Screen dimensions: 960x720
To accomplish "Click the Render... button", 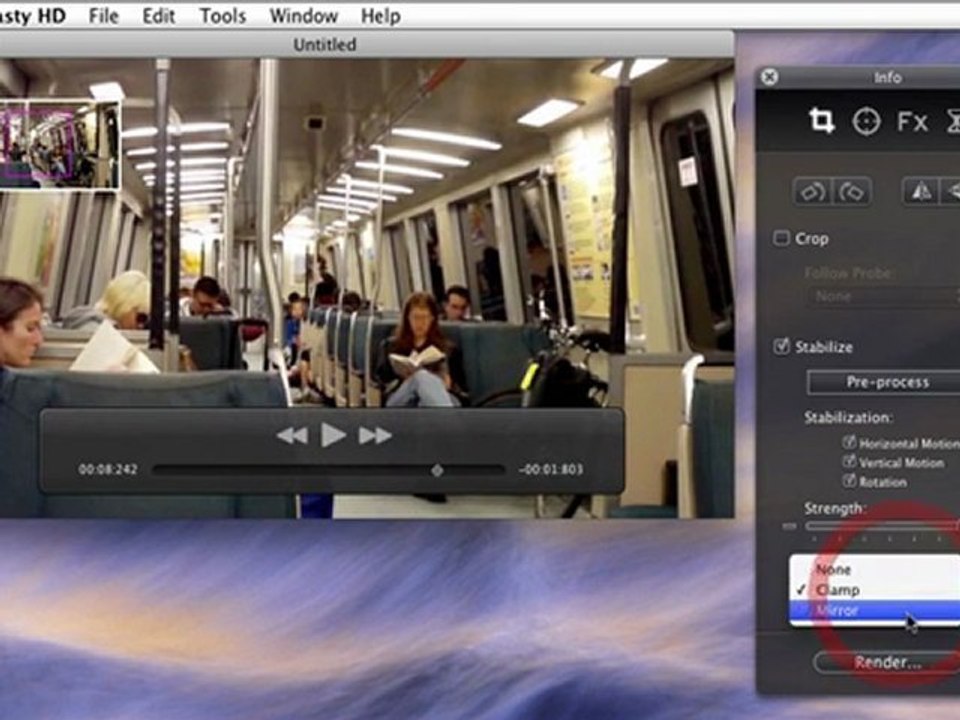I will [887, 662].
